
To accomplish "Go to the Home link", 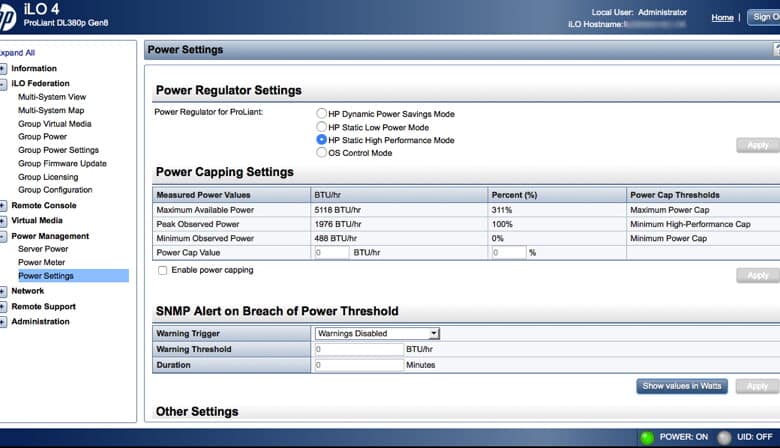I will [722, 18].
